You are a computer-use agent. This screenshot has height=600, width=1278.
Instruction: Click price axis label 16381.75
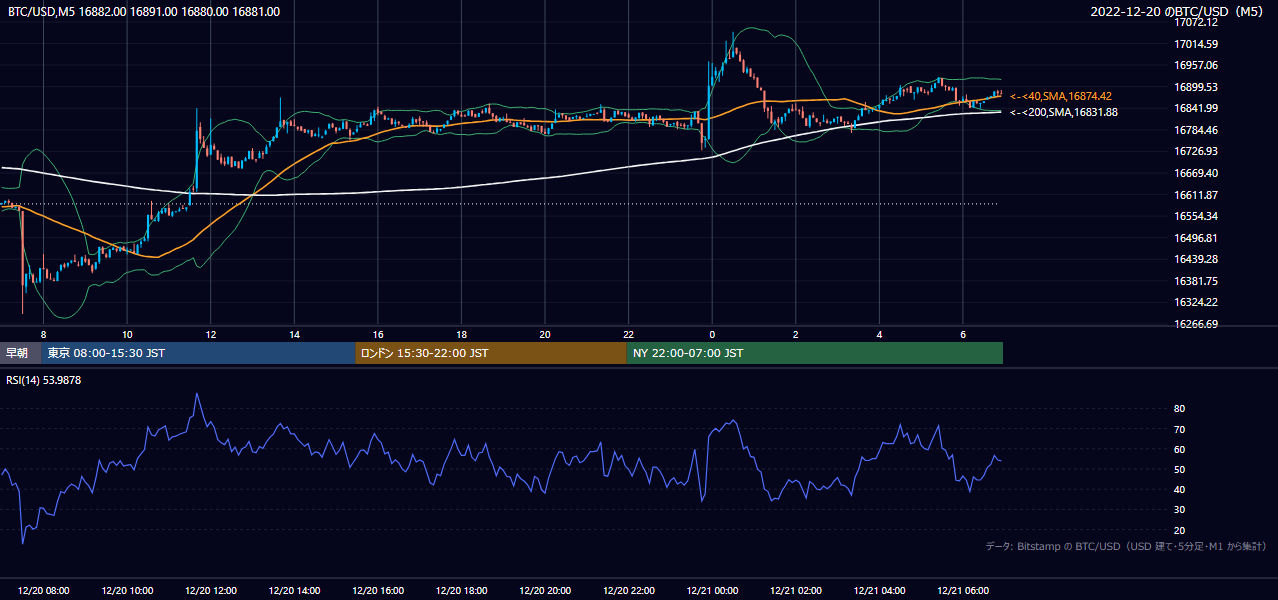[x=1195, y=281]
